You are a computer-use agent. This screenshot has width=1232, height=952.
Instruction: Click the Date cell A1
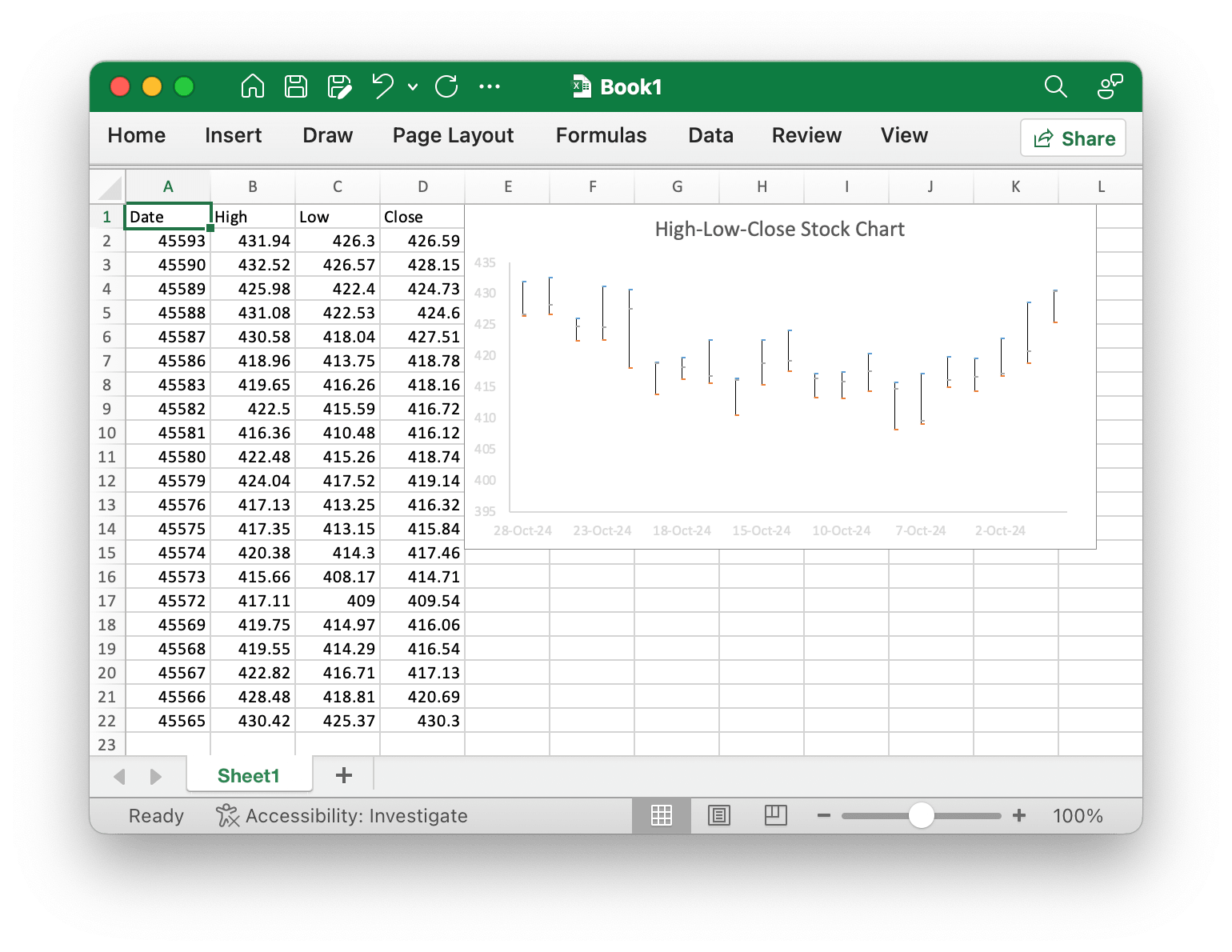point(168,217)
